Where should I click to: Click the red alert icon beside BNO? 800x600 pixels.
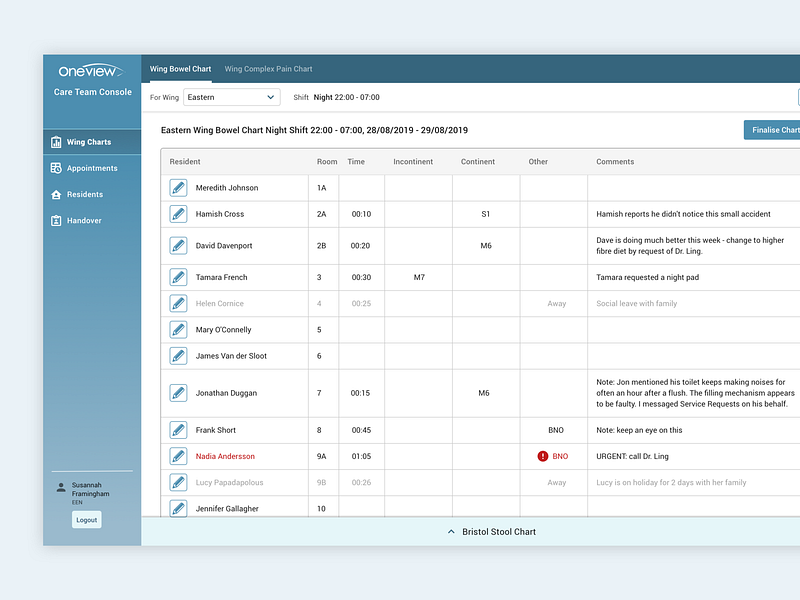tap(542, 456)
